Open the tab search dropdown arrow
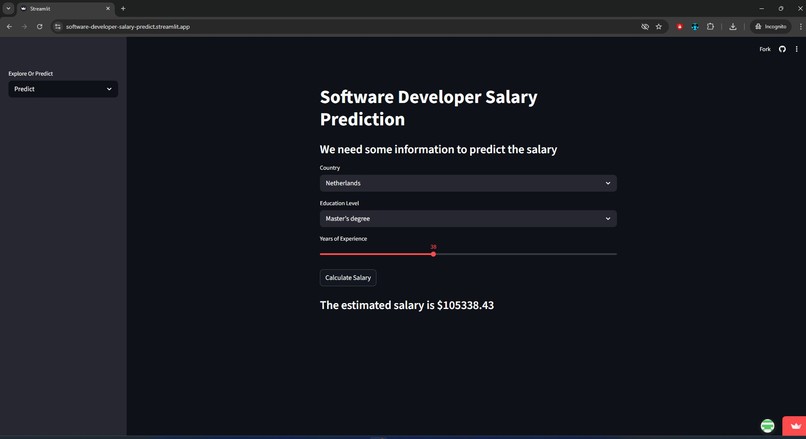The image size is (806, 439). [8, 9]
